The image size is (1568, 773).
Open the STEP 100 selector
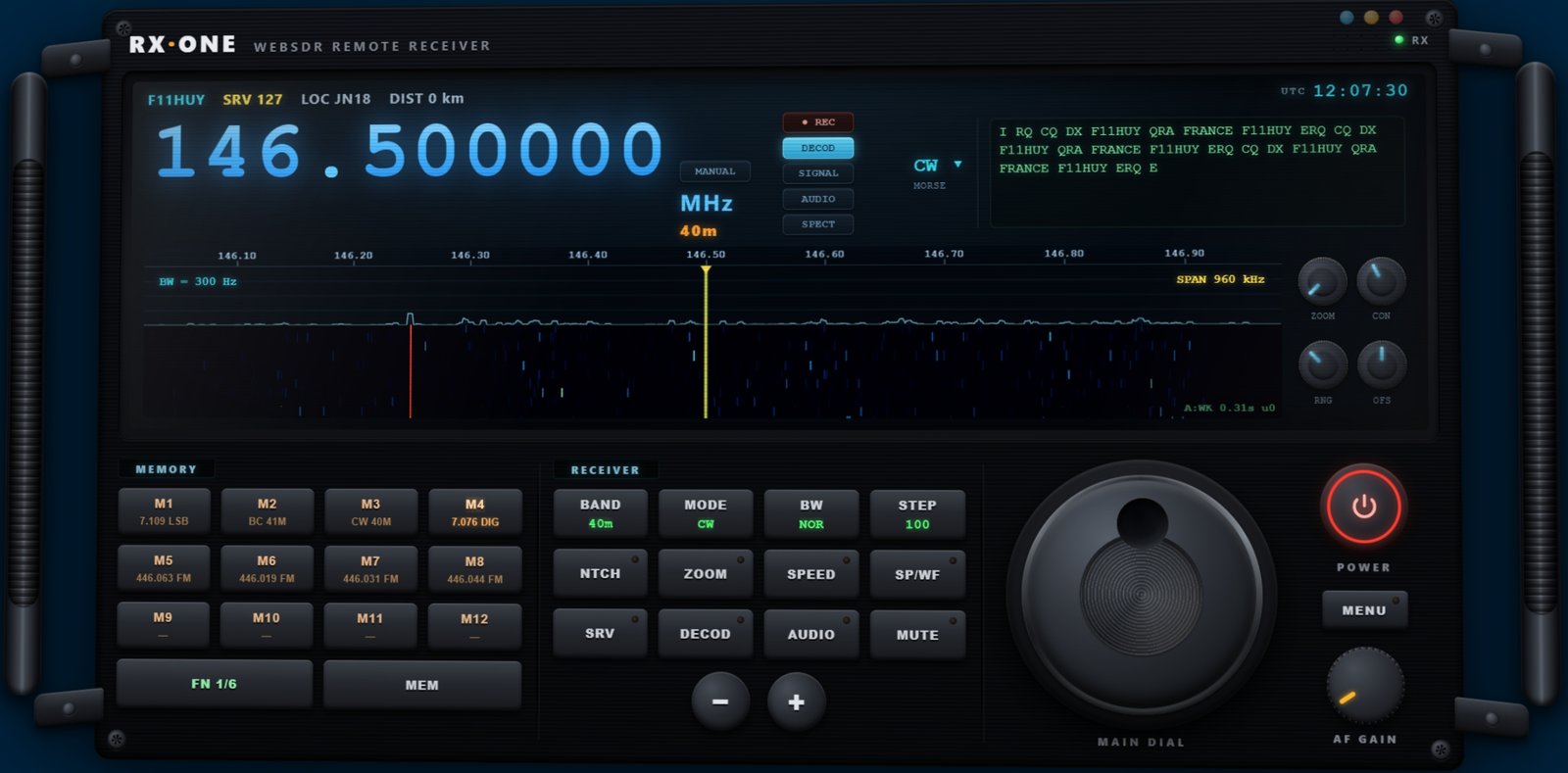click(x=917, y=513)
